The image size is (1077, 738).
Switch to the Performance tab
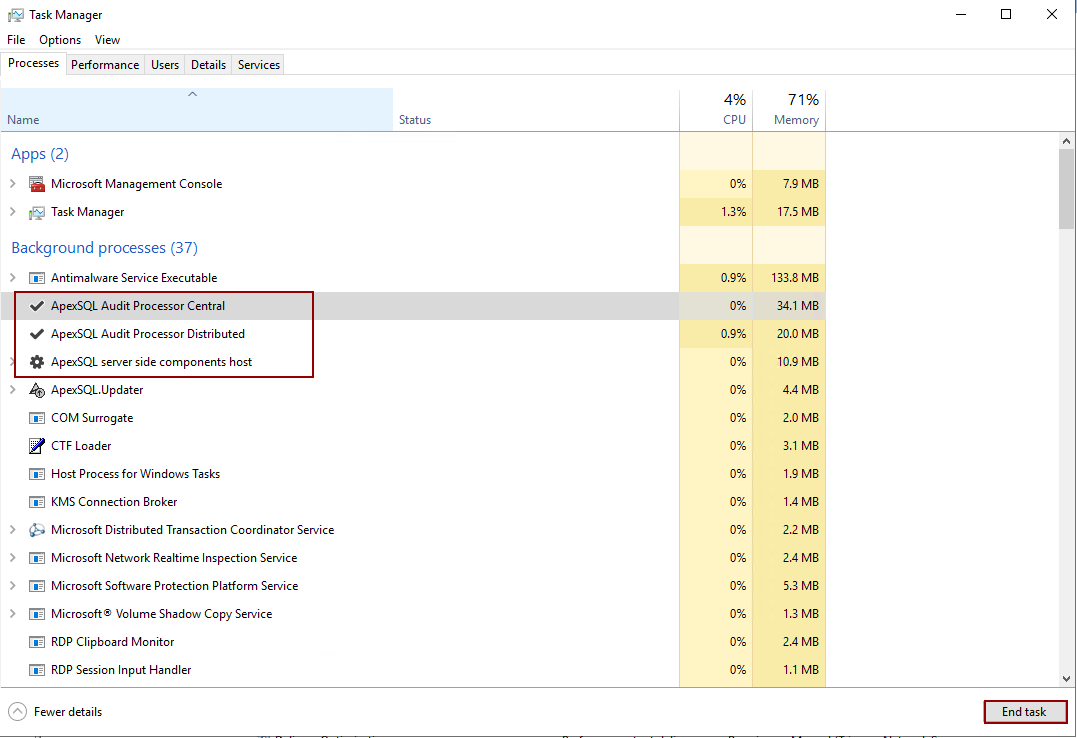(x=105, y=64)
